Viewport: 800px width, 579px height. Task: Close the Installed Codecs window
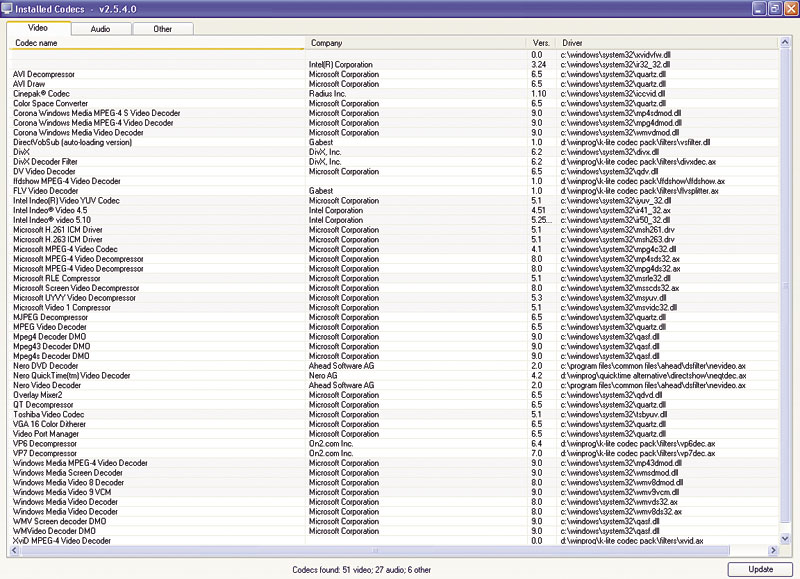(x=791, y=9)
